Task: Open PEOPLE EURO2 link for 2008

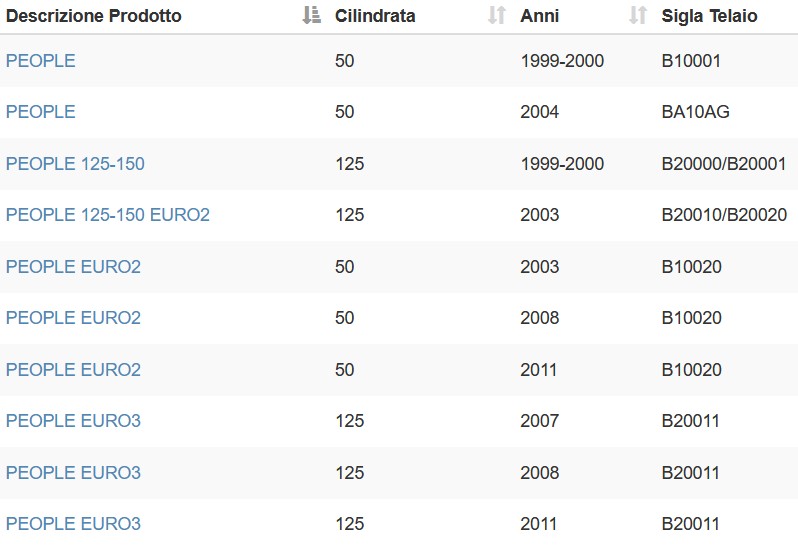Action: coord(73,318)
